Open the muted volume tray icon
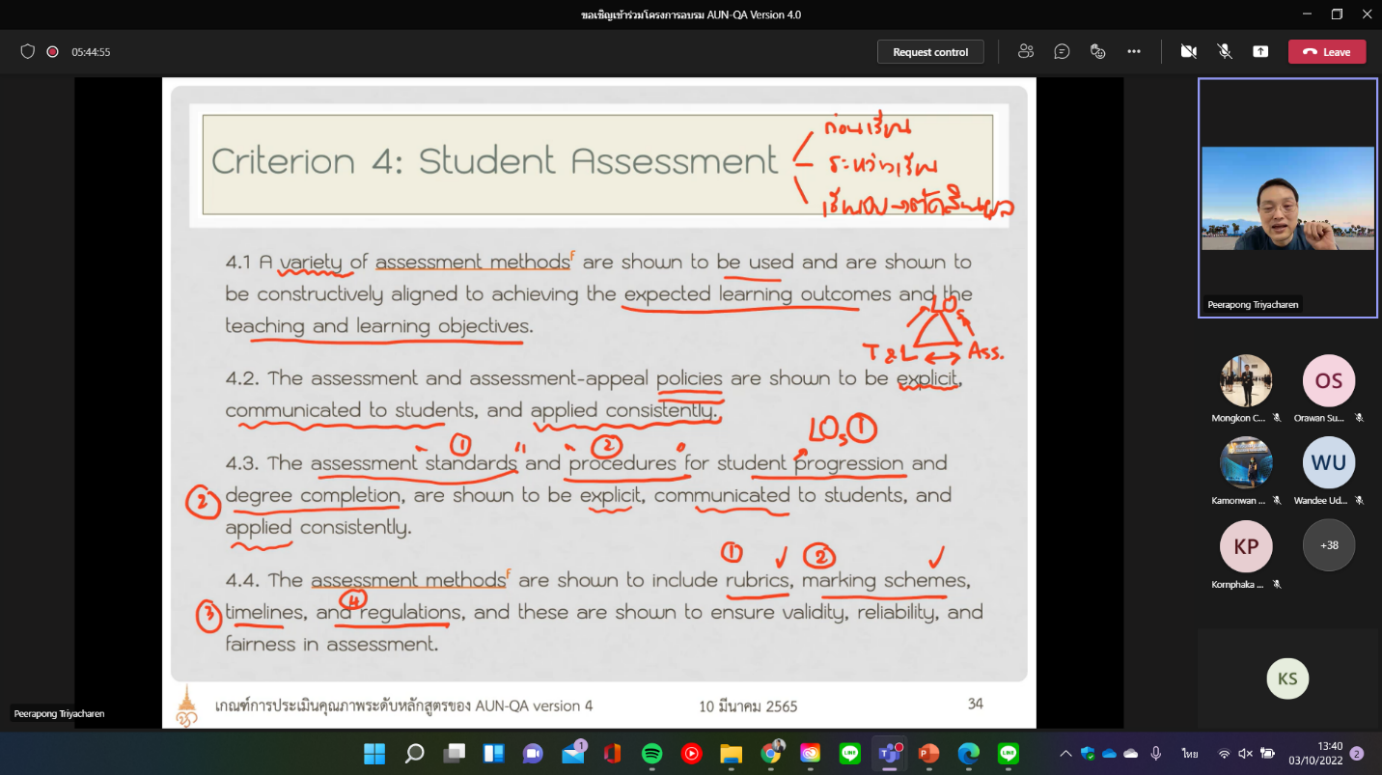This screenshot has height=775, width=1382. [x=1245, y=753]
